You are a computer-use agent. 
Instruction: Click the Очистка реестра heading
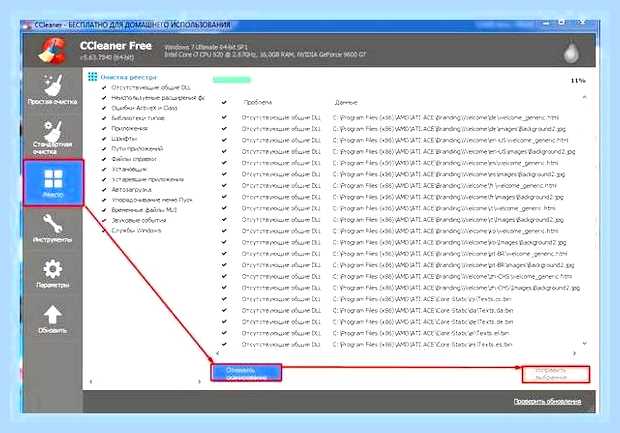129,77
